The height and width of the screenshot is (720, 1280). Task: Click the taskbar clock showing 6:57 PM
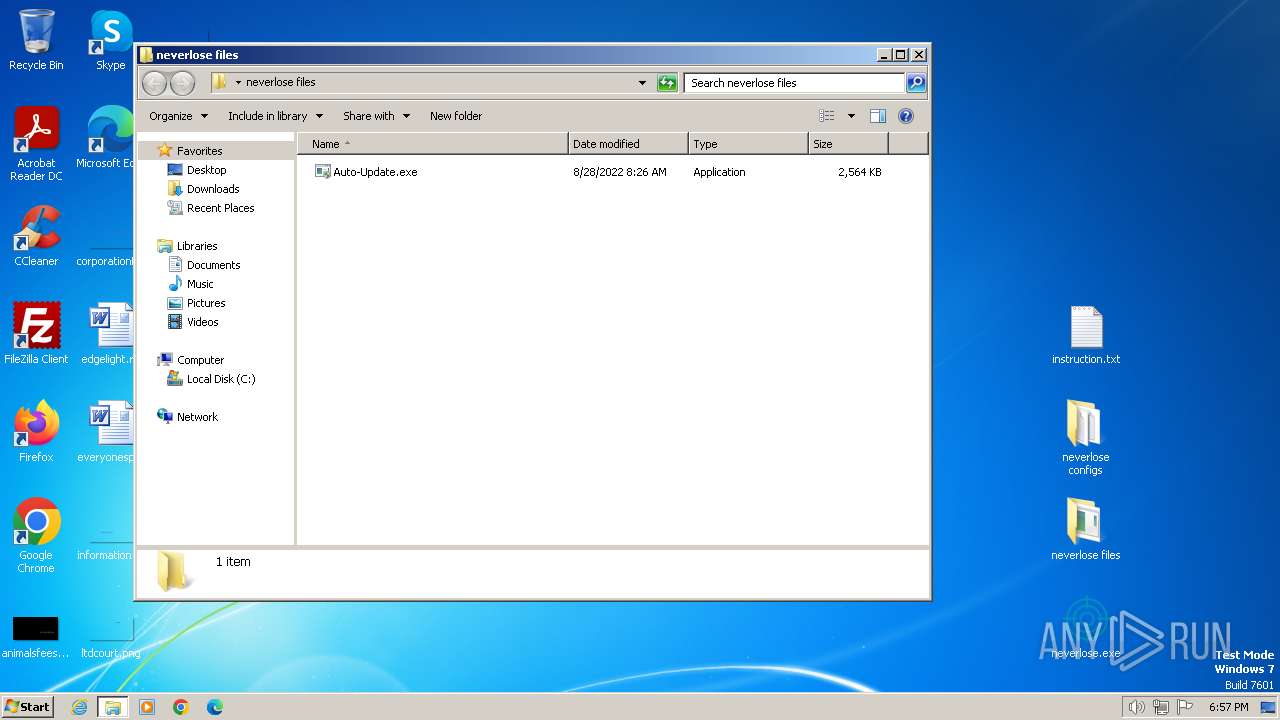(x=1229, y=707)
